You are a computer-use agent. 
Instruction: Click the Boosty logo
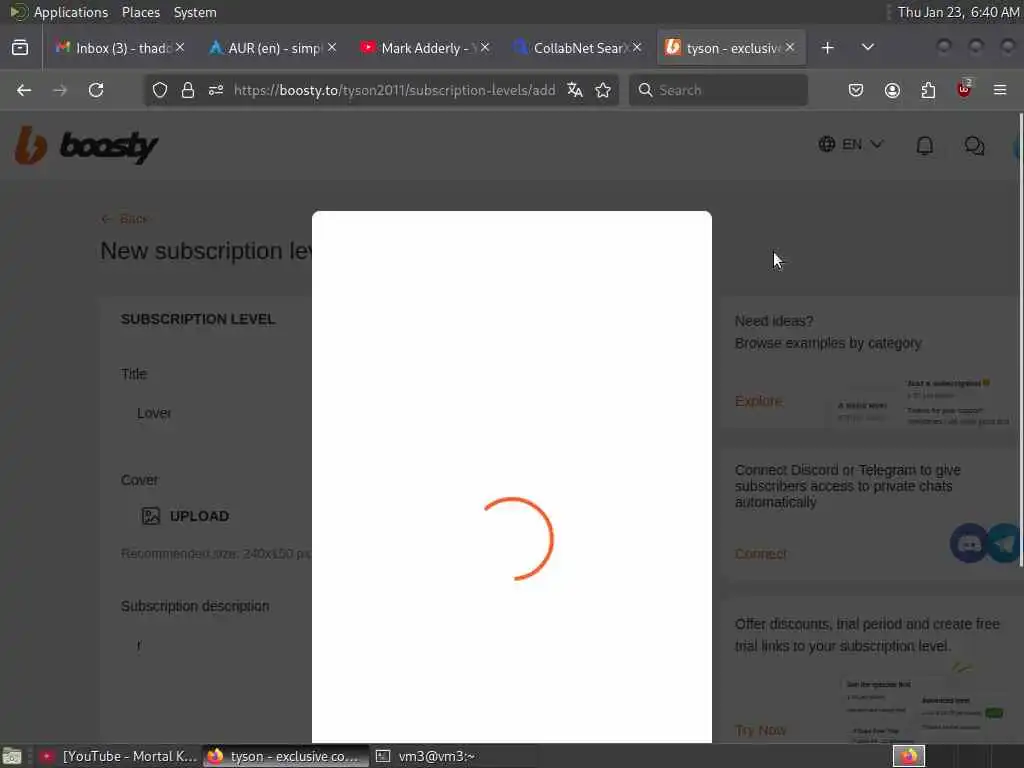(86, 146)
